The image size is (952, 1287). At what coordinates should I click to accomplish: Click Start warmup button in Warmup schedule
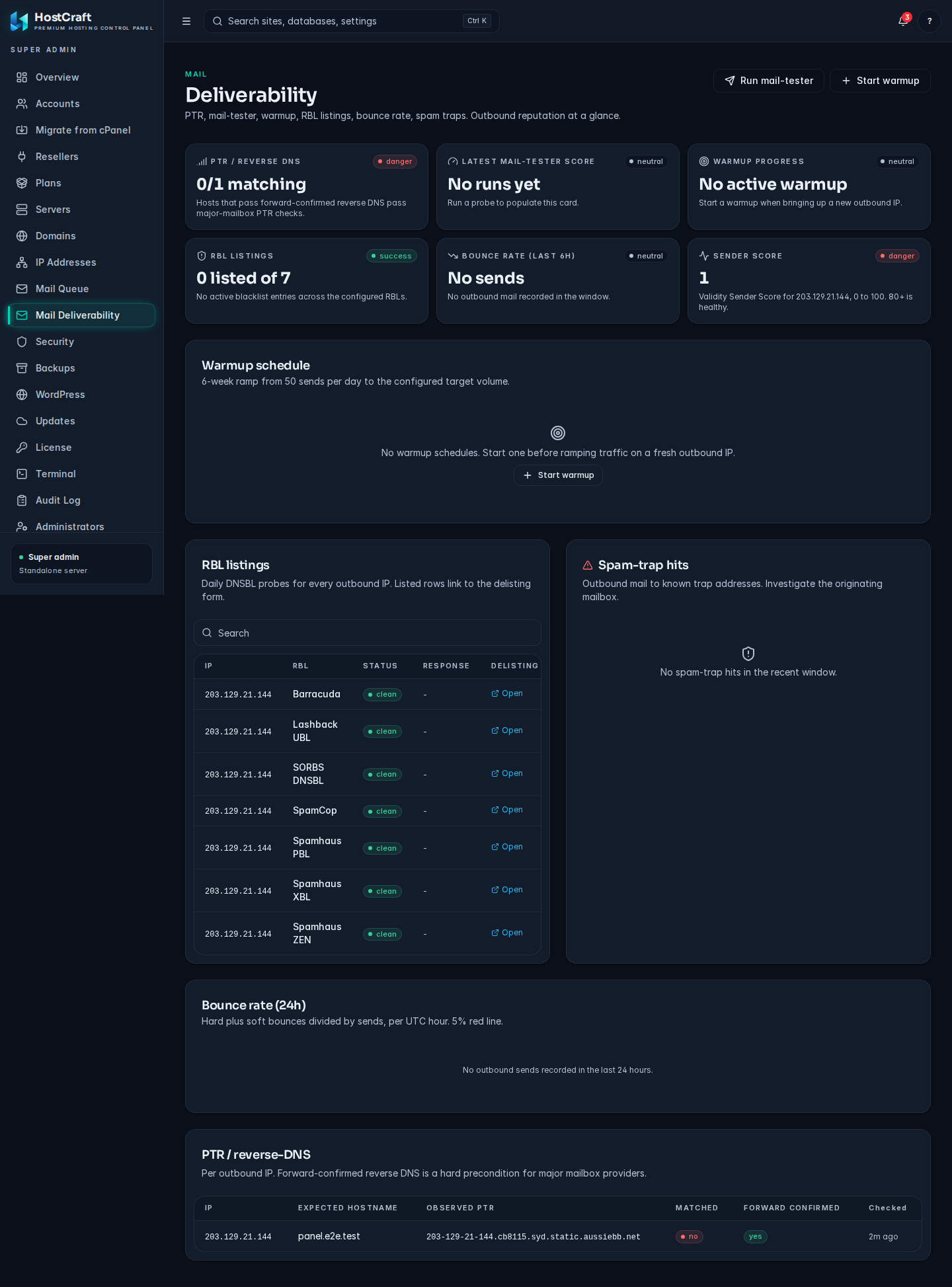coord(558,475)
